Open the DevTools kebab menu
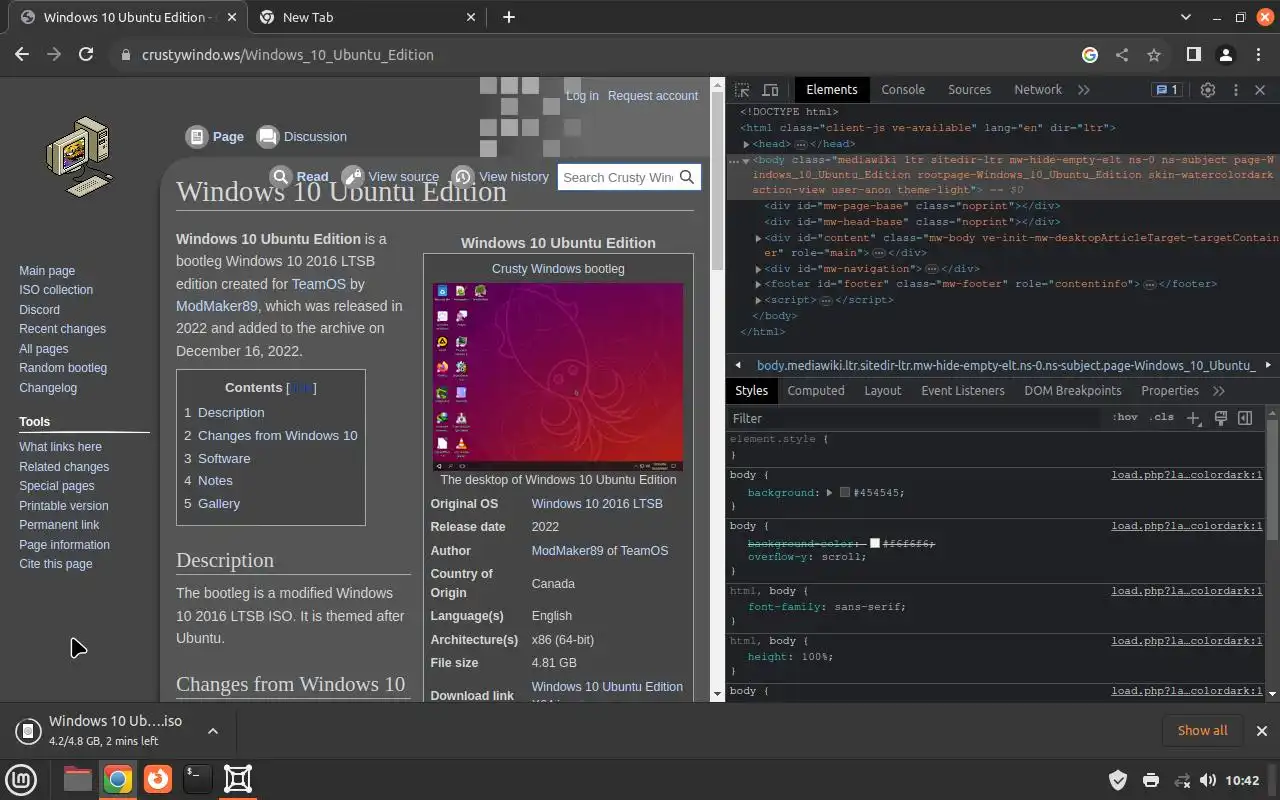1280x800 pixels. point(1236,90)
